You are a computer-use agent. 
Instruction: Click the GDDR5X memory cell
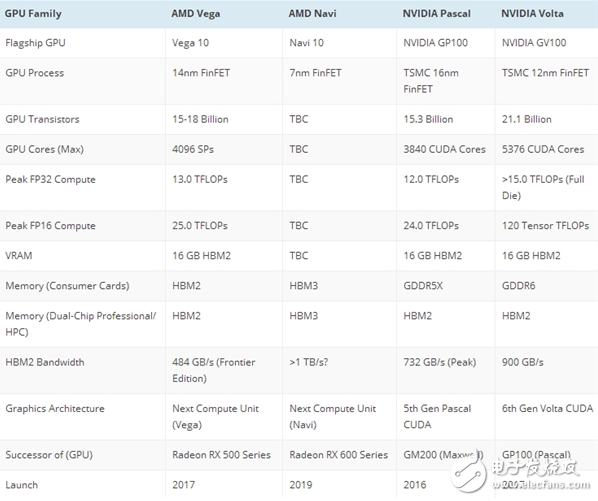tap(423, 286)
